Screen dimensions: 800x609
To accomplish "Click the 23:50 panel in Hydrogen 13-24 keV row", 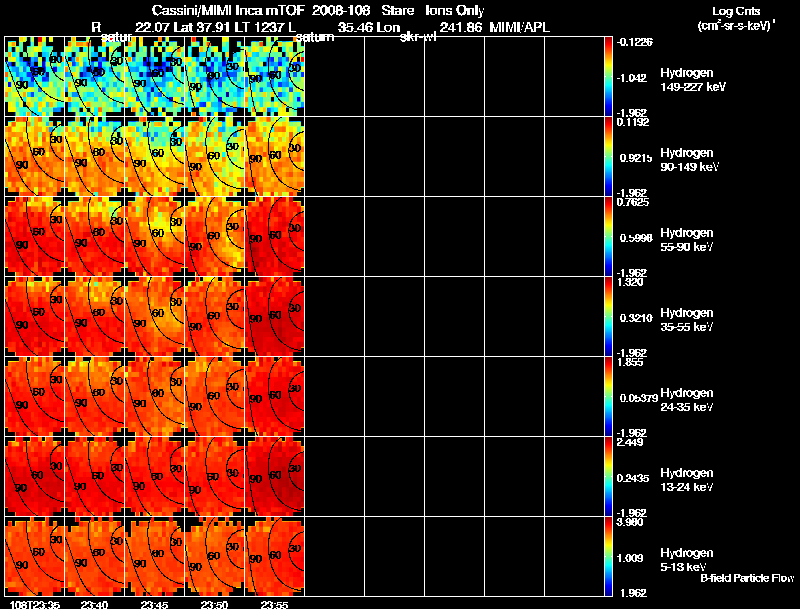I will 214,476.
